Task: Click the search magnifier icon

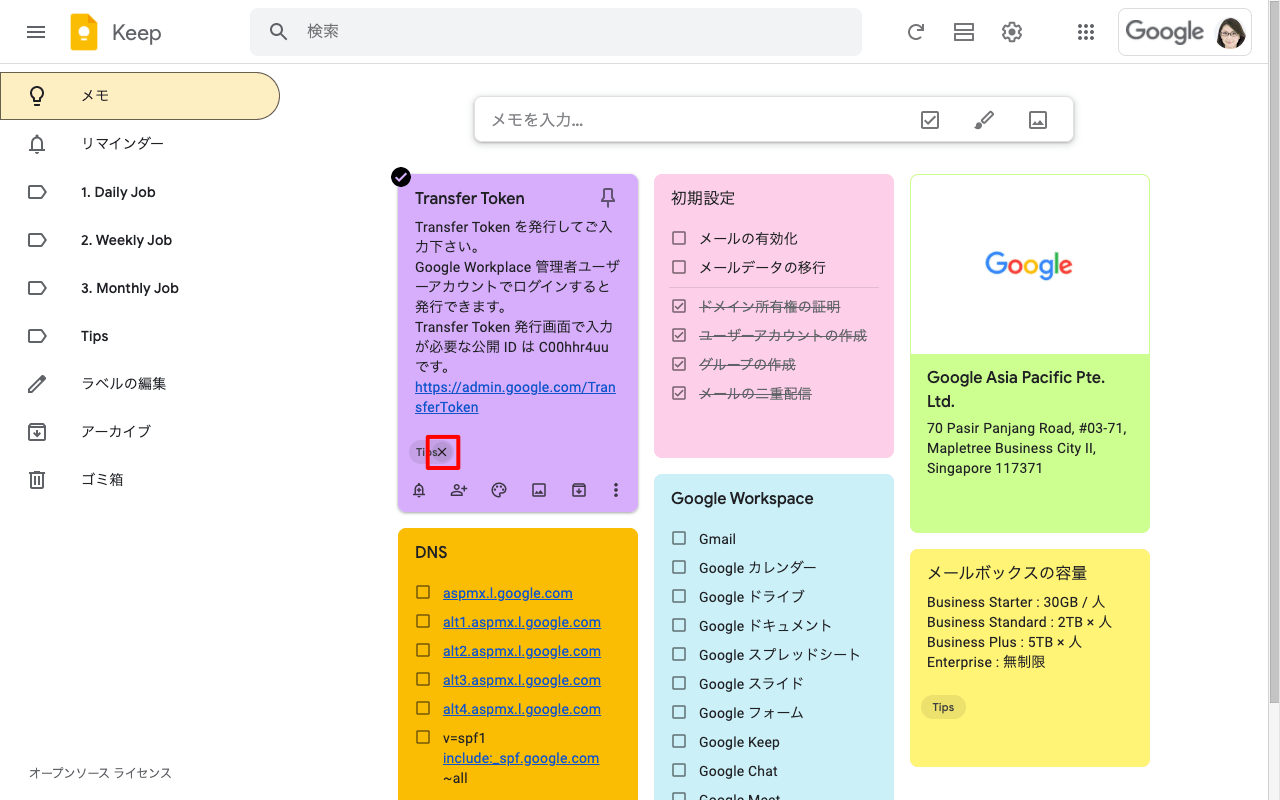Action: click(279, 32)
